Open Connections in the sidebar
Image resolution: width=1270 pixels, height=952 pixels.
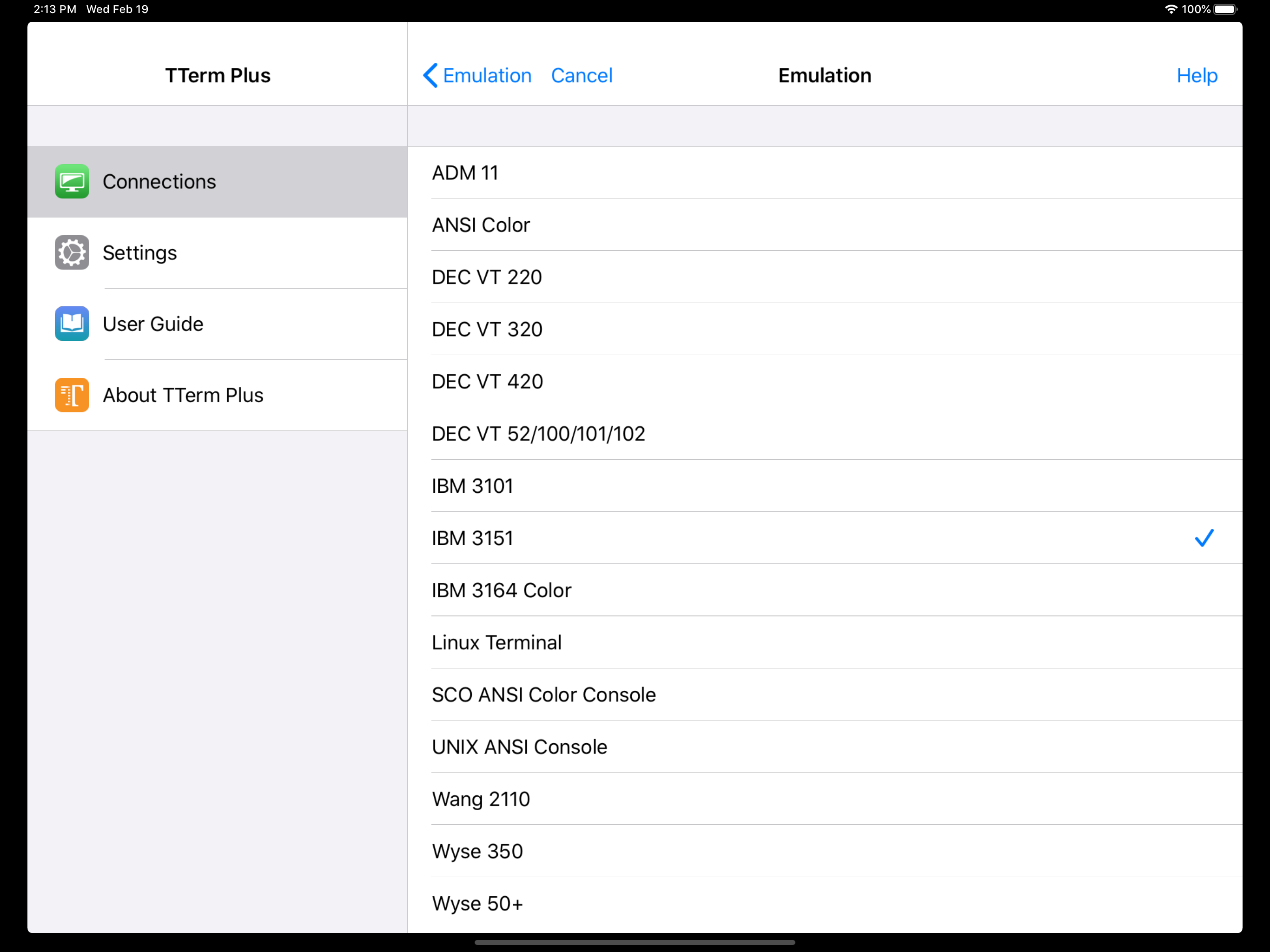(217, 181)
